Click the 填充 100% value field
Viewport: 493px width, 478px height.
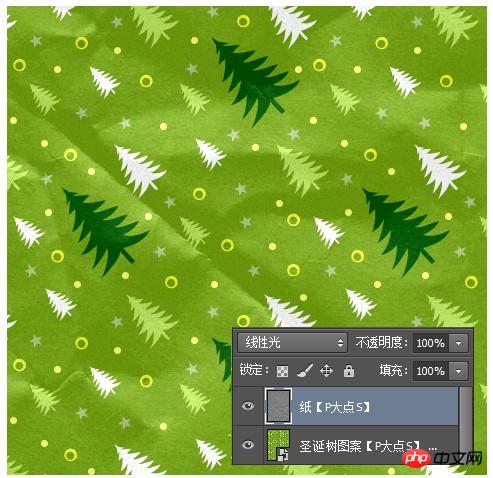(x=431, y=371)
